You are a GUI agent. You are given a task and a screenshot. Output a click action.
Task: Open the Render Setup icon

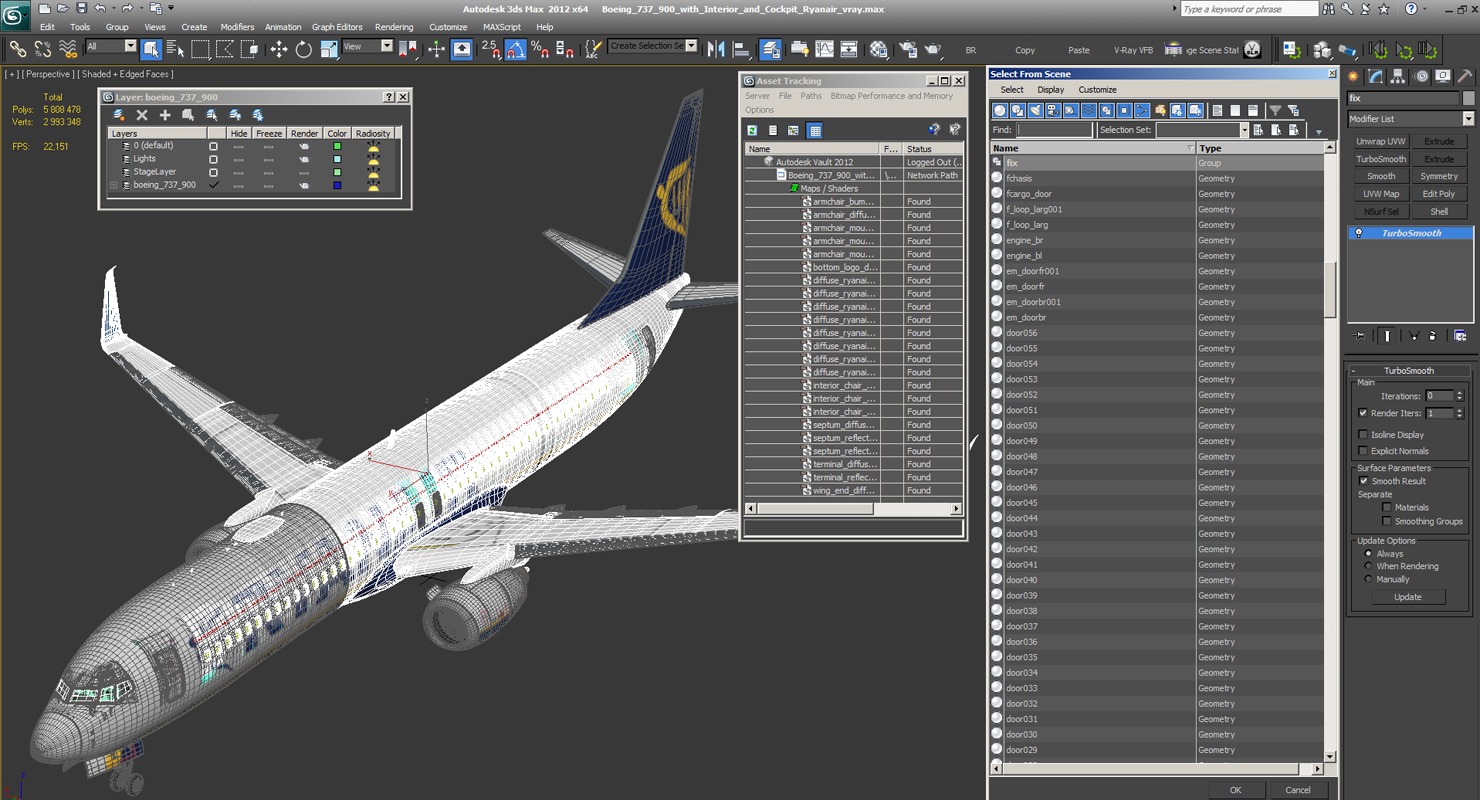pos(908,48)
